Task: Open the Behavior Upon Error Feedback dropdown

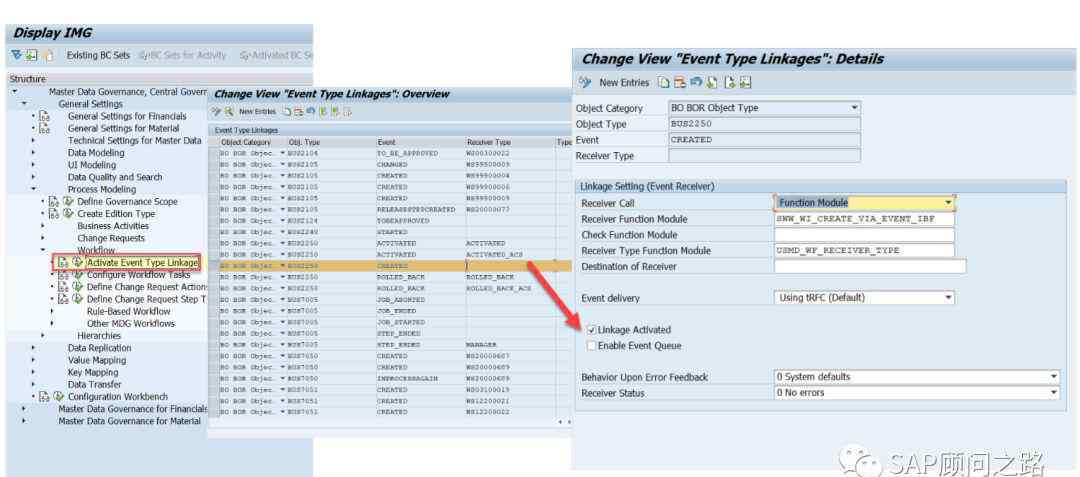Action: (x=1053, y=377)
